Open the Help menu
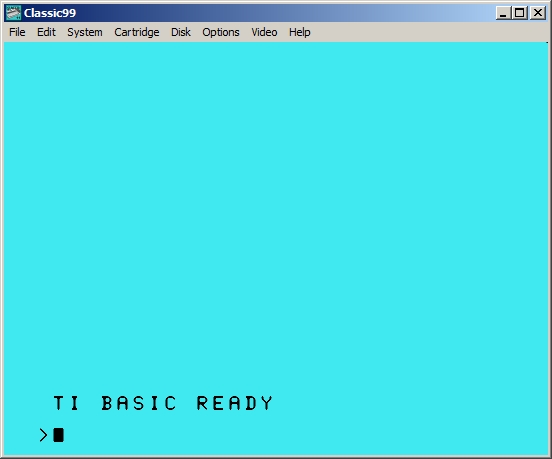 [300, 32]
